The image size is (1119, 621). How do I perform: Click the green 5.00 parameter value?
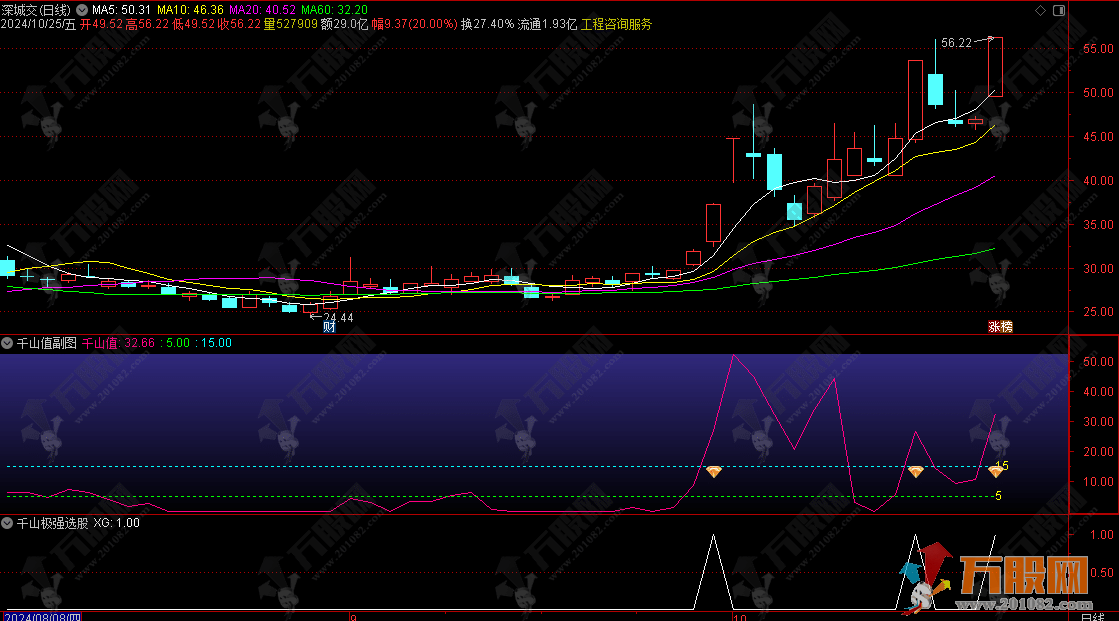pyautogui.click(x=178, y=343)
